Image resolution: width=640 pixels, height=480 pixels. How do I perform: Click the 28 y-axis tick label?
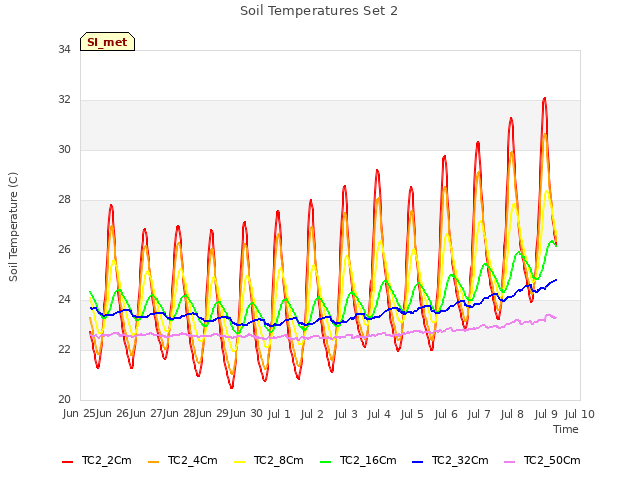(64, 200)
